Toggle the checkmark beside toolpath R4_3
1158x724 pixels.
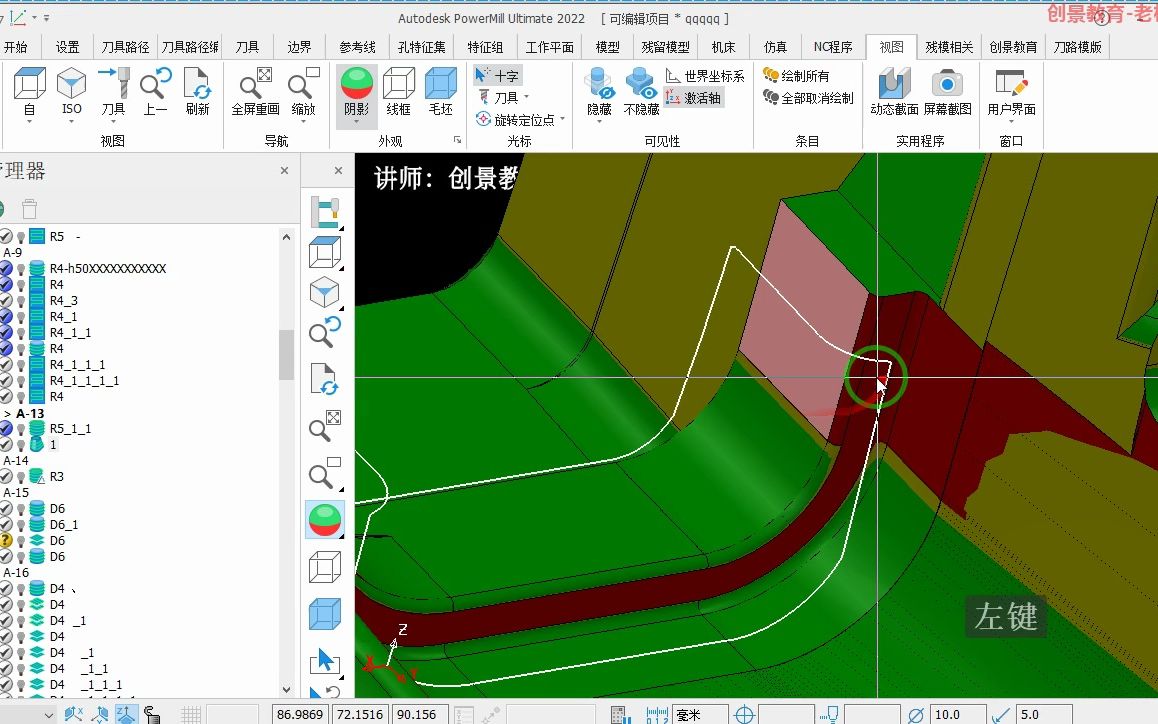(6, 301)
